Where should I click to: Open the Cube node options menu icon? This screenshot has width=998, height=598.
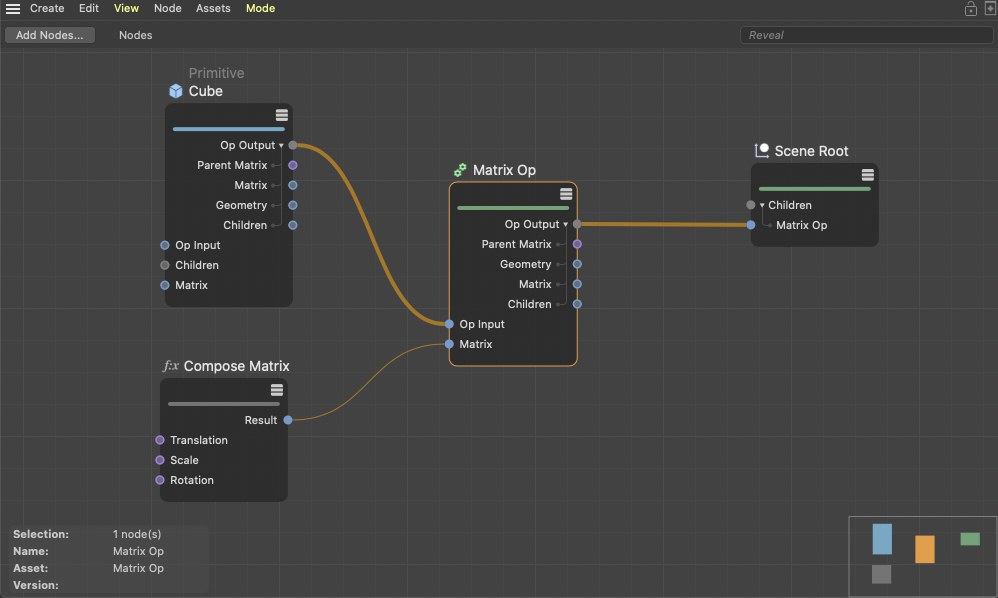pos(282,115)
